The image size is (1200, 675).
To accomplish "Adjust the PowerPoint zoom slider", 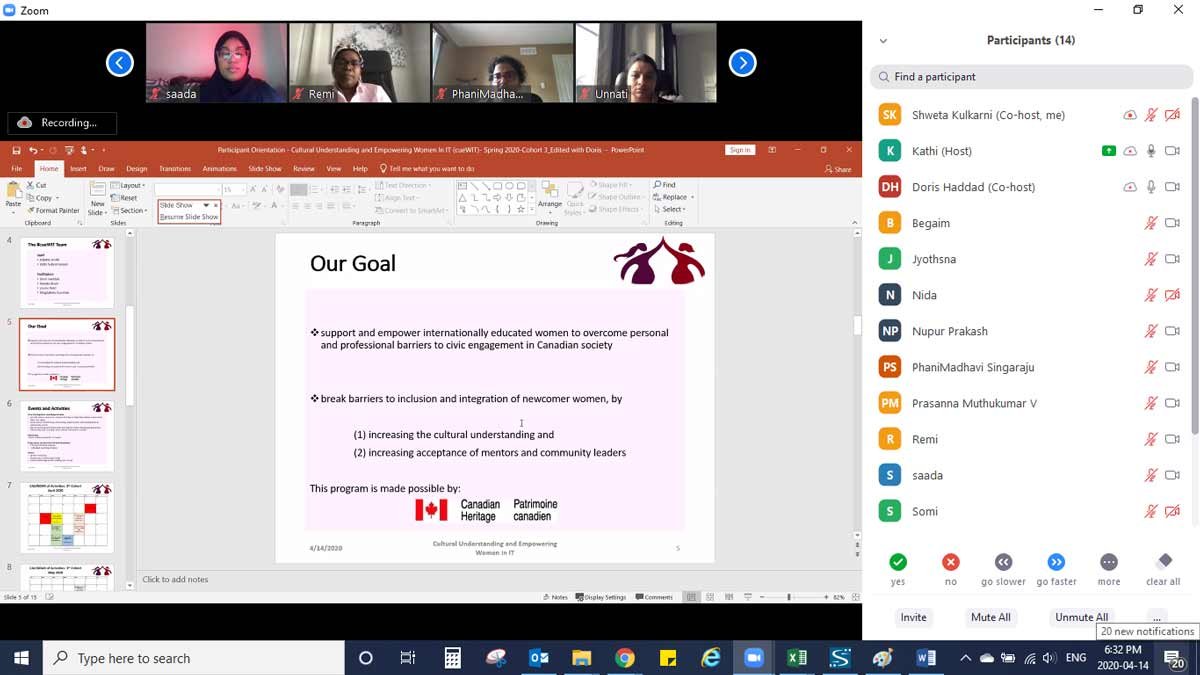I will pos(789,597).
